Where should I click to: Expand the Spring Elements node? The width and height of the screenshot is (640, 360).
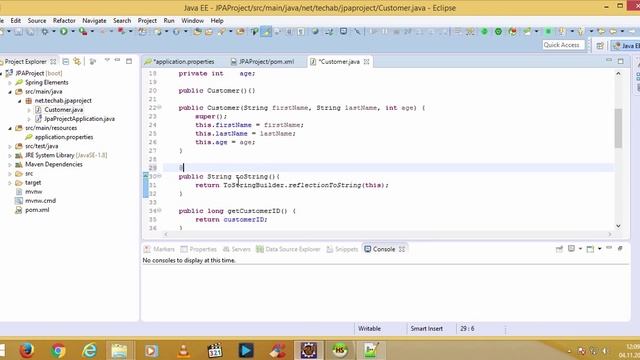10,82
